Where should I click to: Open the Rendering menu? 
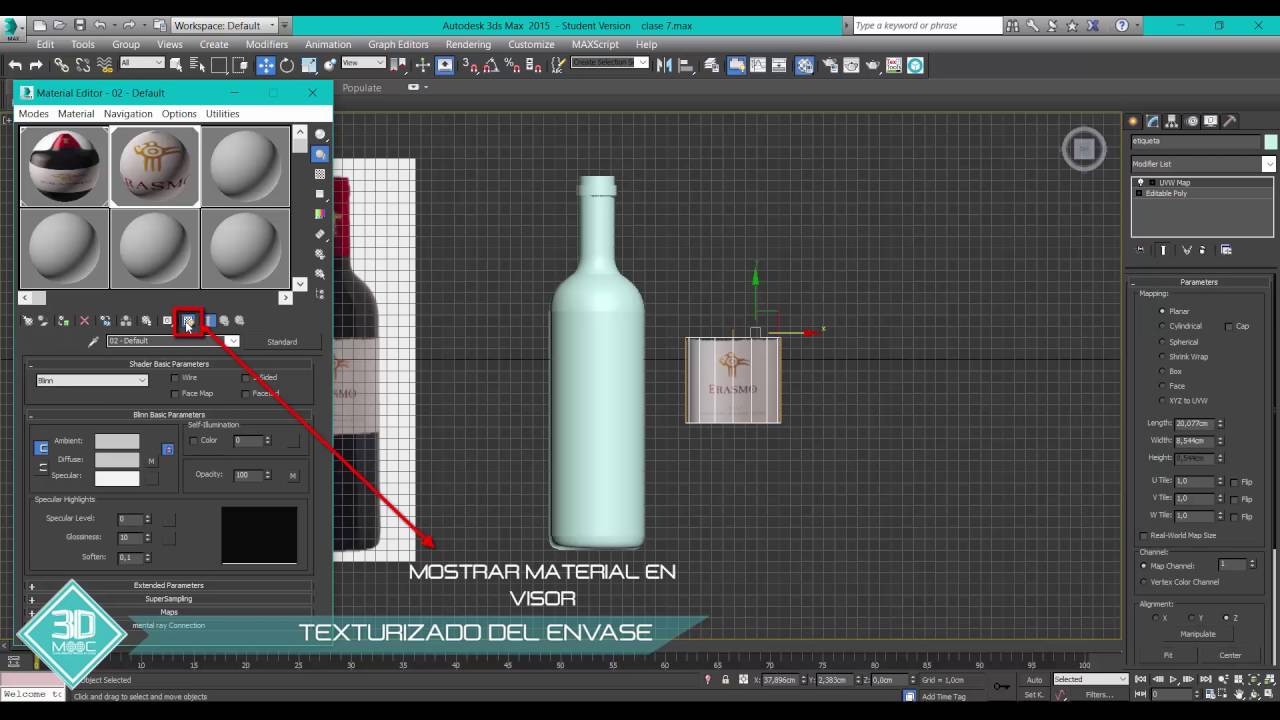click(x=468, y=44)
